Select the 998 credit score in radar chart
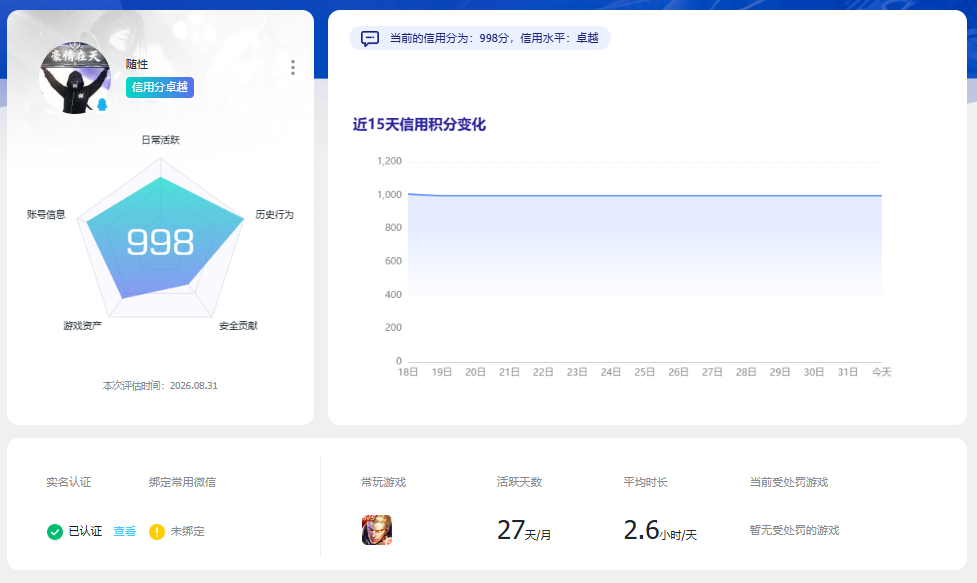This screenshot has height=583, width=977. coord(160,242)
